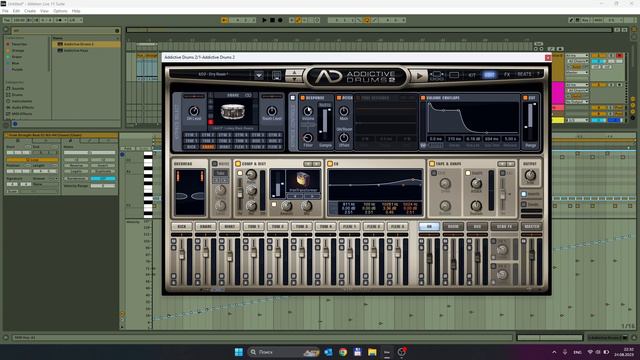The width and height of the screenshot is (640, 360).
Task: Click the save preset disk icon
Action: pos(276,75)
